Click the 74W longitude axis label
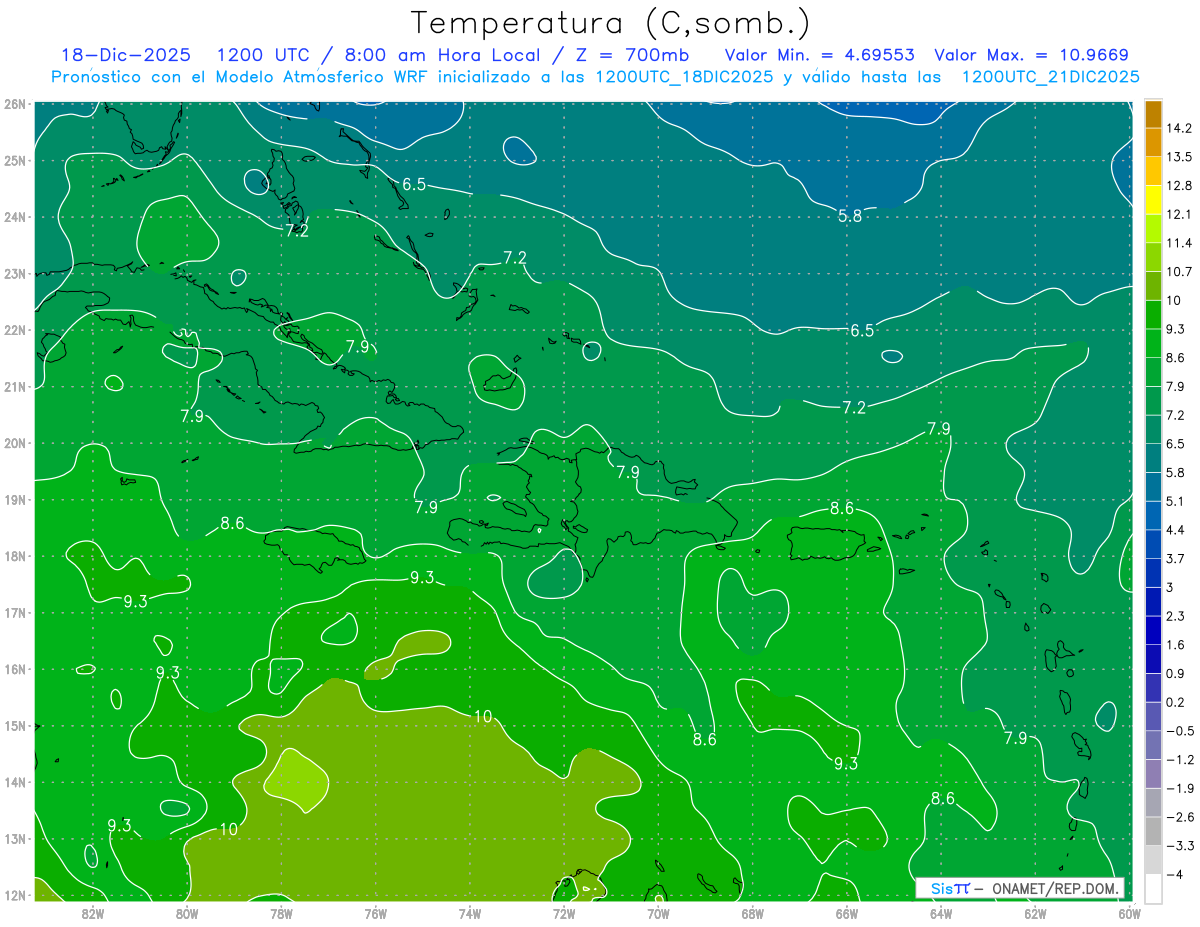This screenshot has width=1200, height=927. coord(470,913)
